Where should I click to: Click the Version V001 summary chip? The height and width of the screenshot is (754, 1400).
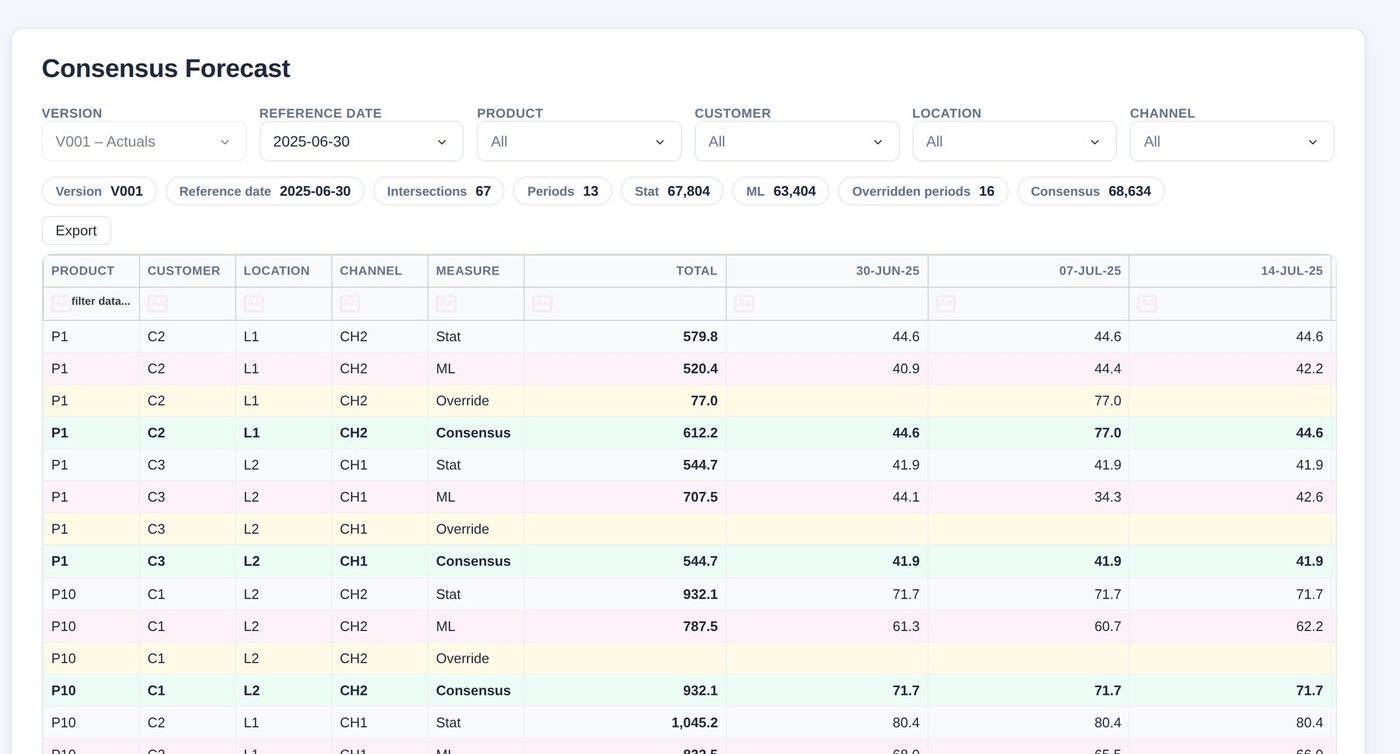pyautogui.click(x=99, y=191)
